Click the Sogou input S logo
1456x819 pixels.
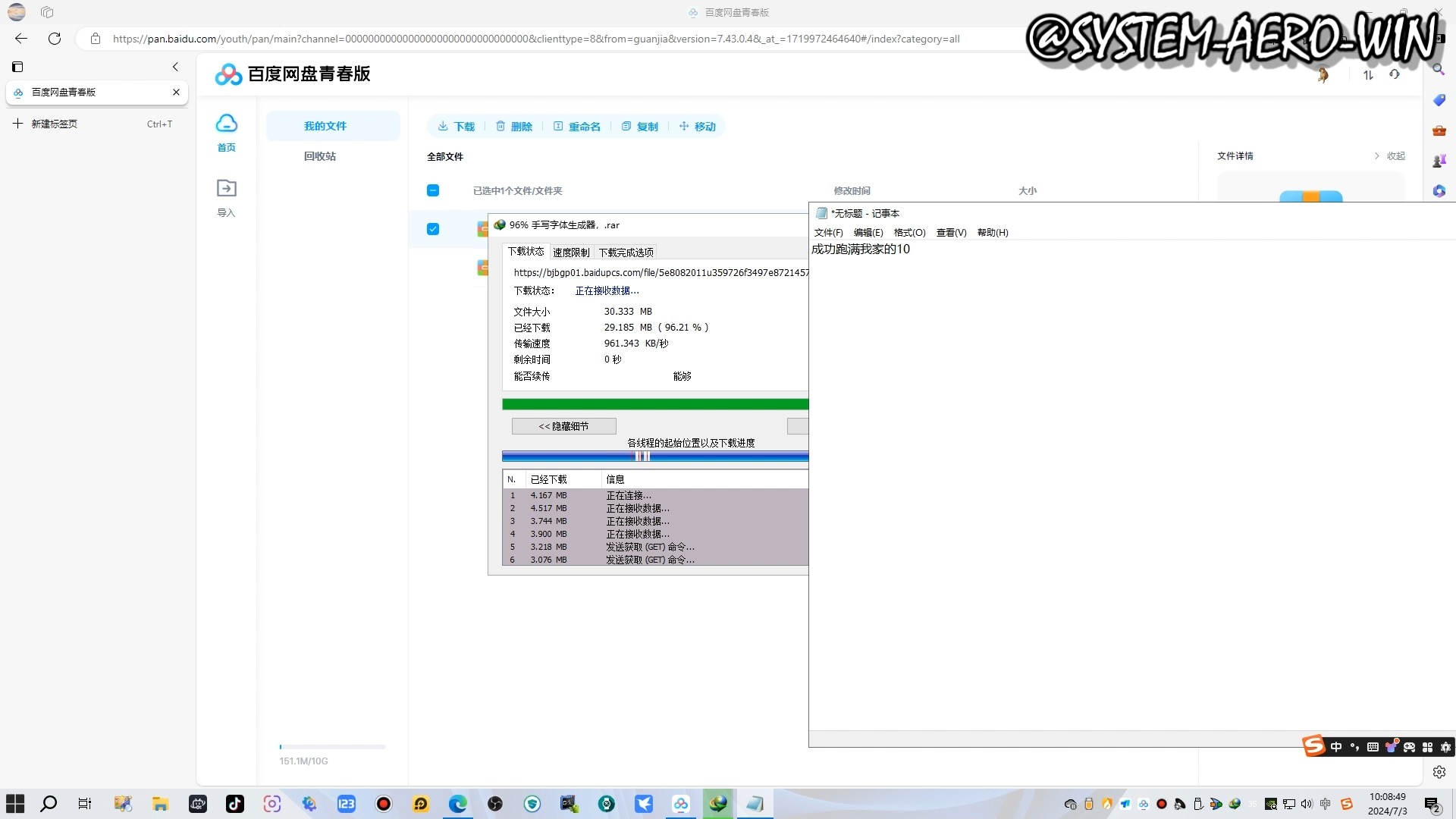pyautogui.click(x=1314, y=746)
